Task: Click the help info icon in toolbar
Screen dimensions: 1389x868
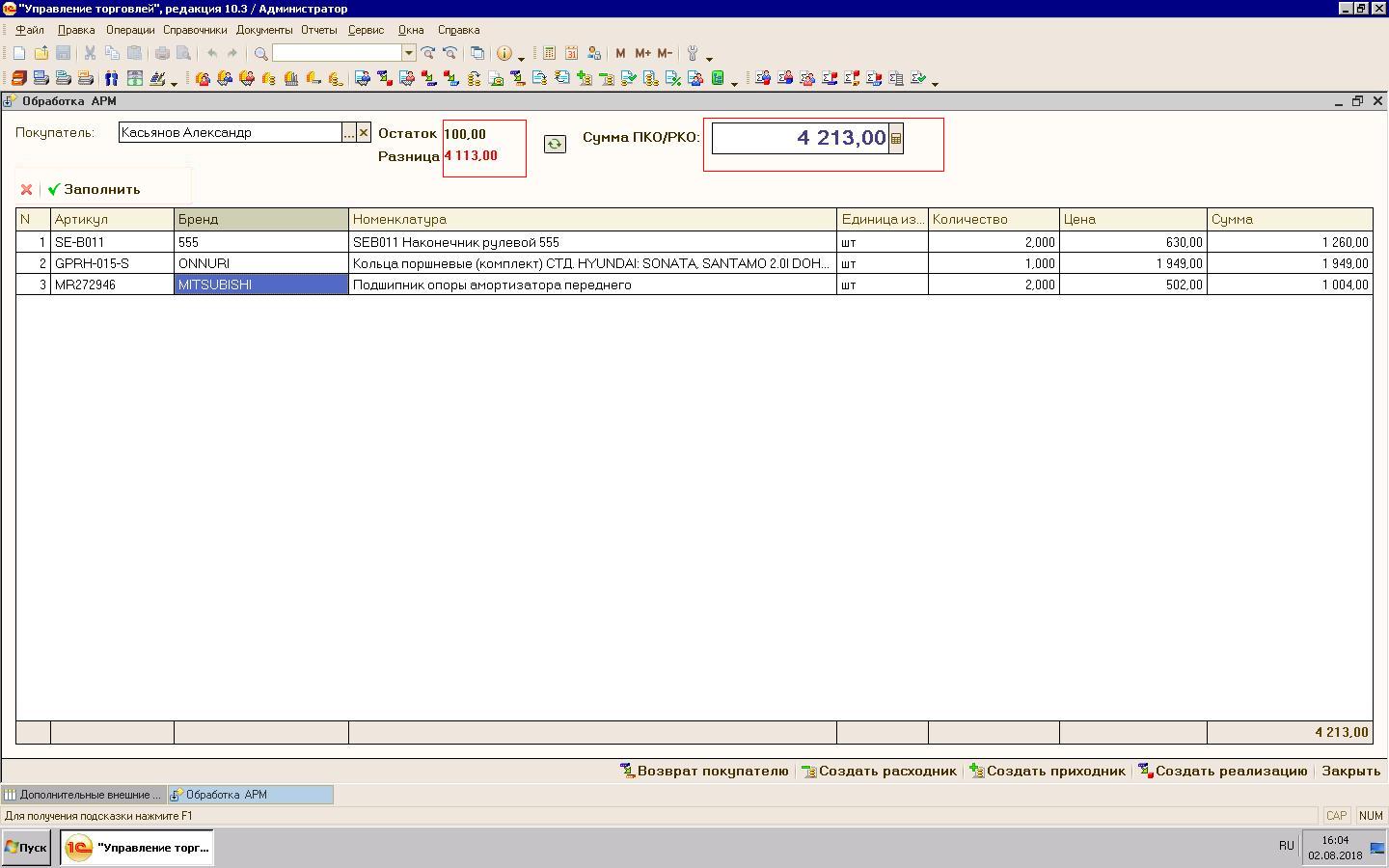Action: (x=504, y=54)
